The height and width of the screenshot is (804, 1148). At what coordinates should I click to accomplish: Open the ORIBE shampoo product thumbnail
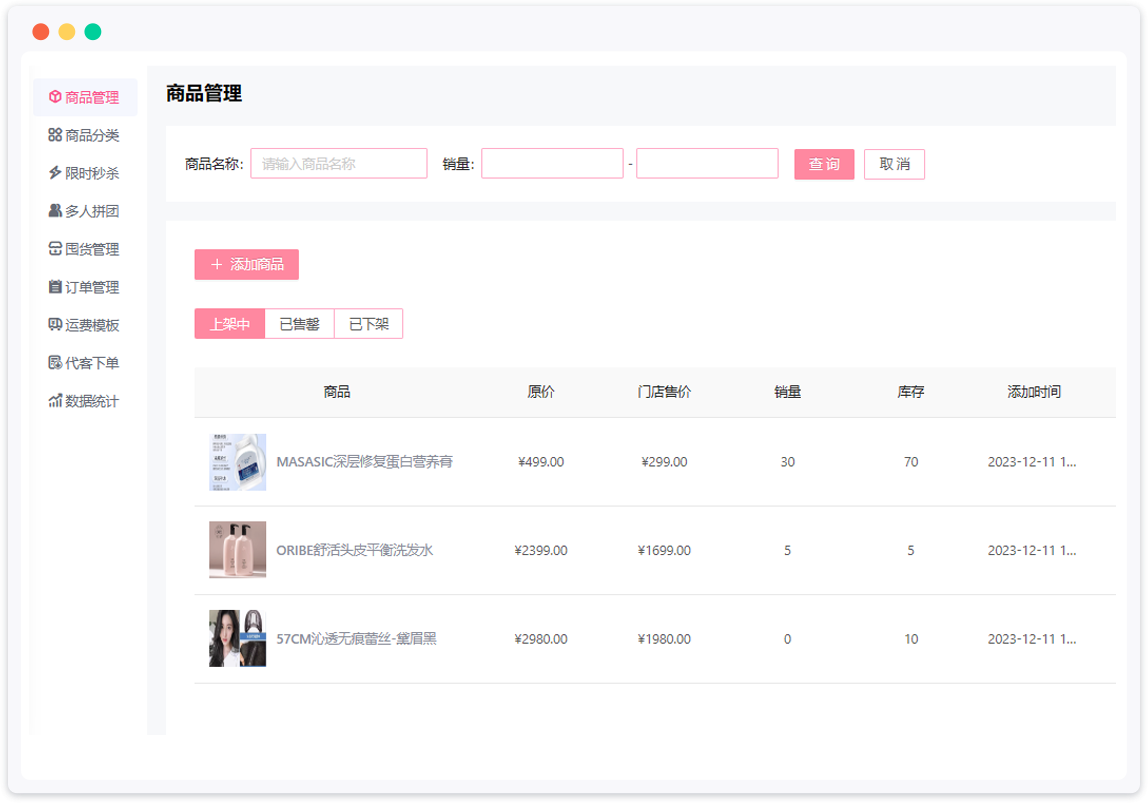click(x=237, y=550)
